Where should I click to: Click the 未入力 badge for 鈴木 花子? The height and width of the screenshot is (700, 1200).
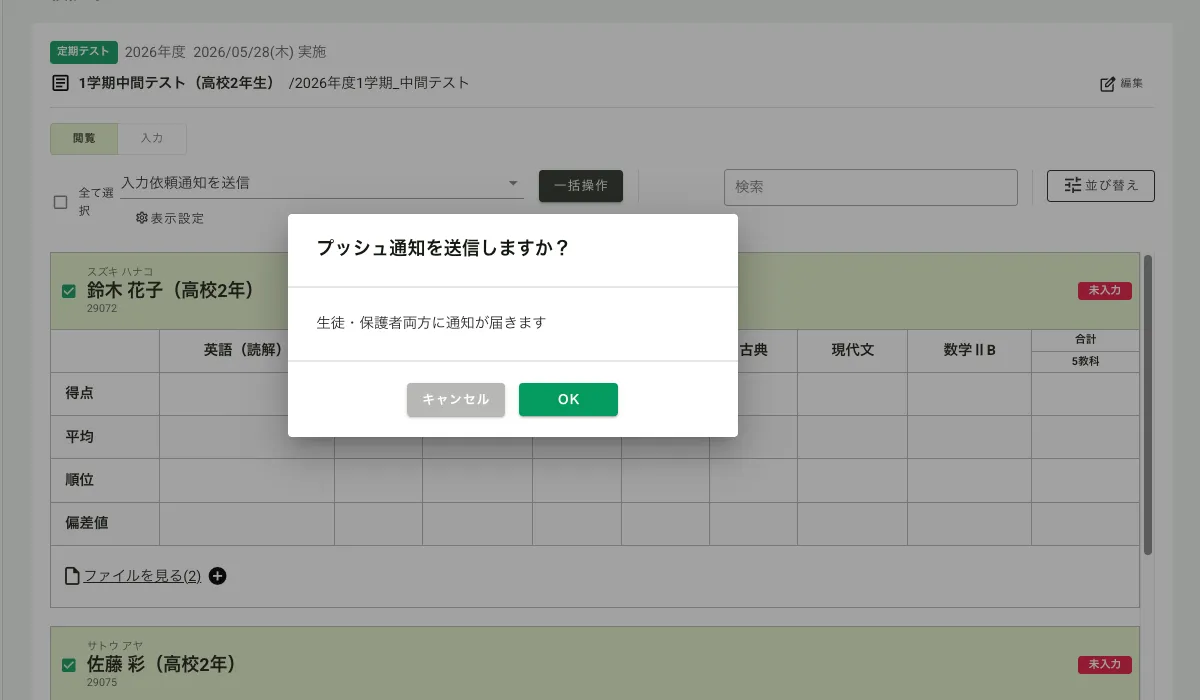[x=1104, y=290]
